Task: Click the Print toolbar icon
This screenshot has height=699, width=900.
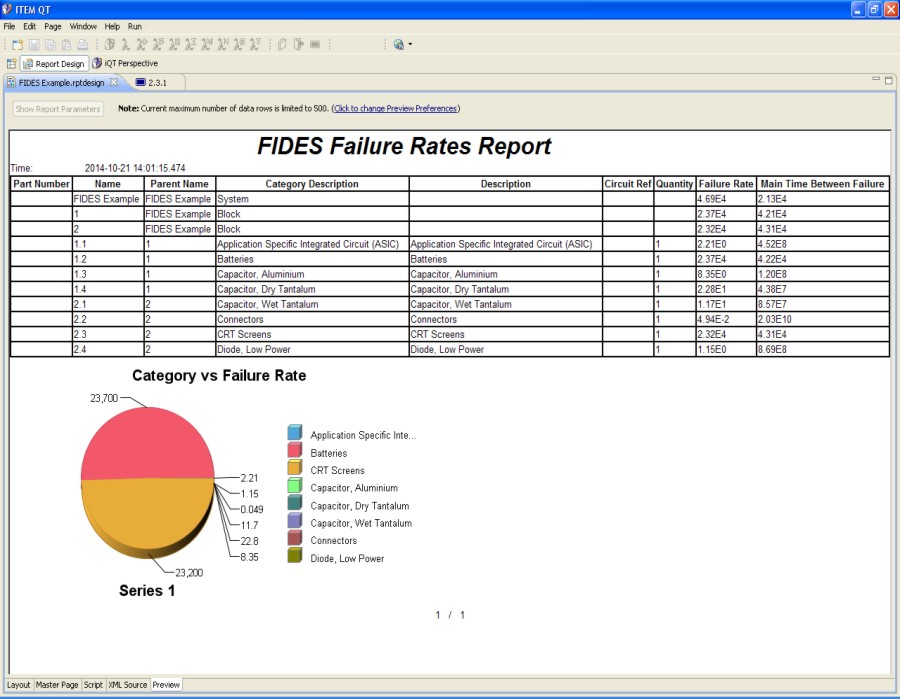Action: coord(82,45)
